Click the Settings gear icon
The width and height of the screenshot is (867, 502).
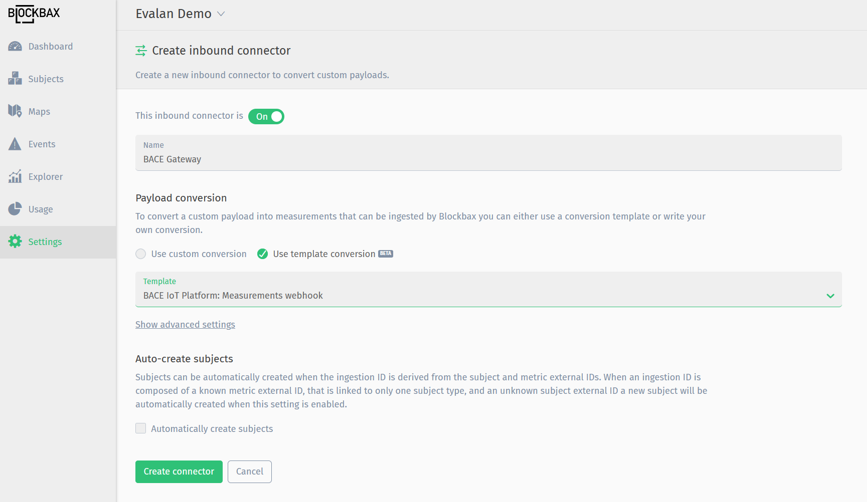15,242
